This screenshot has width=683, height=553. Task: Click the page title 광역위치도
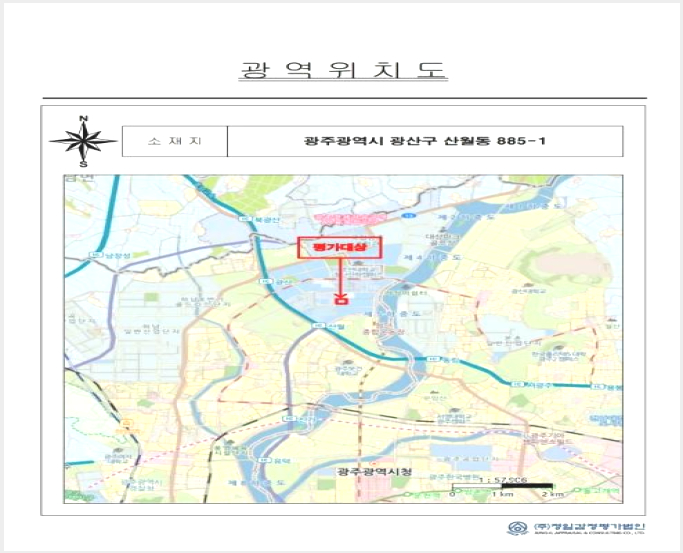pos(343,71)
